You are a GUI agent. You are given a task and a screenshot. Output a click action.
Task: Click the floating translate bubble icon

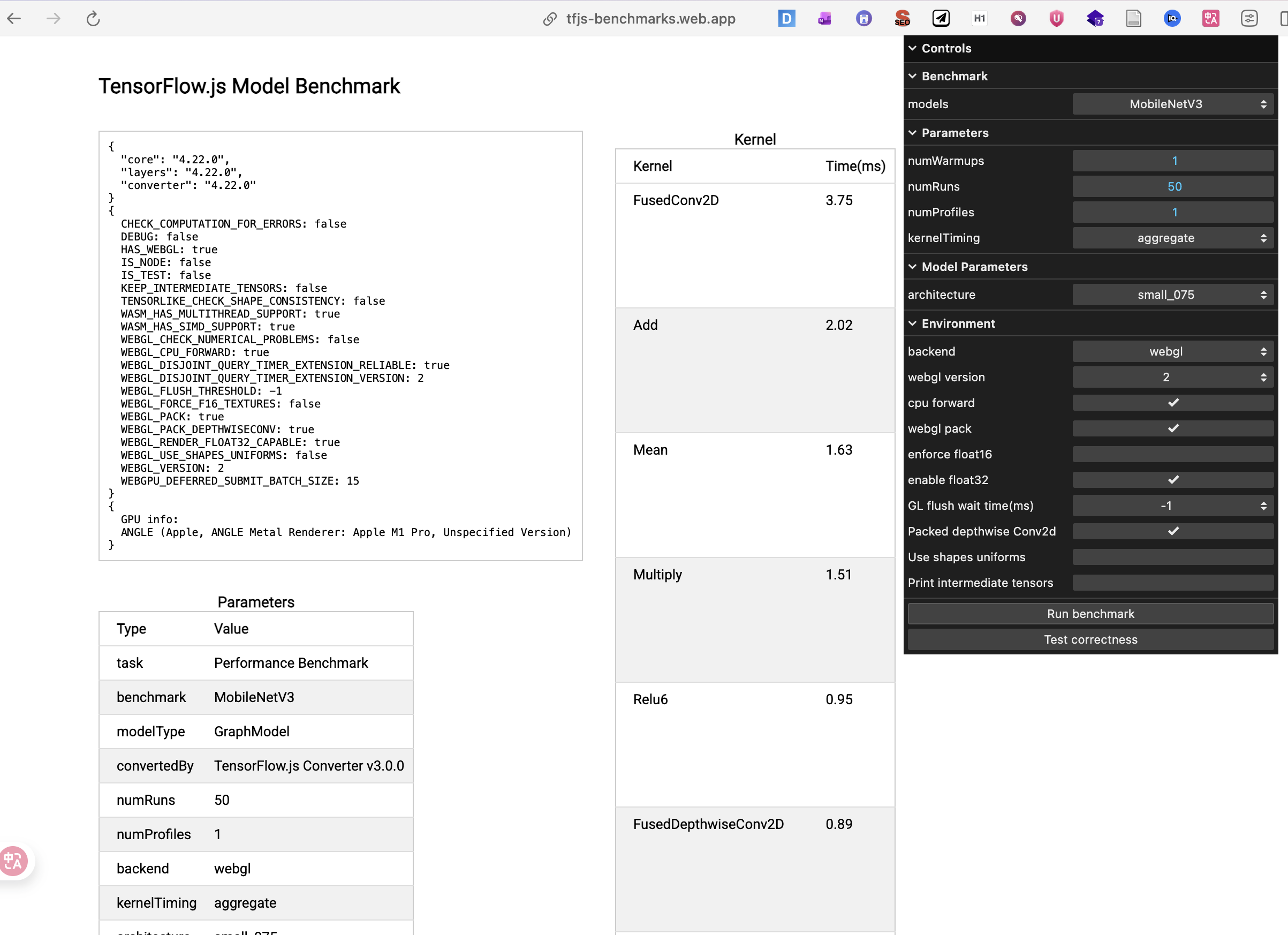[x=13, y=861]
